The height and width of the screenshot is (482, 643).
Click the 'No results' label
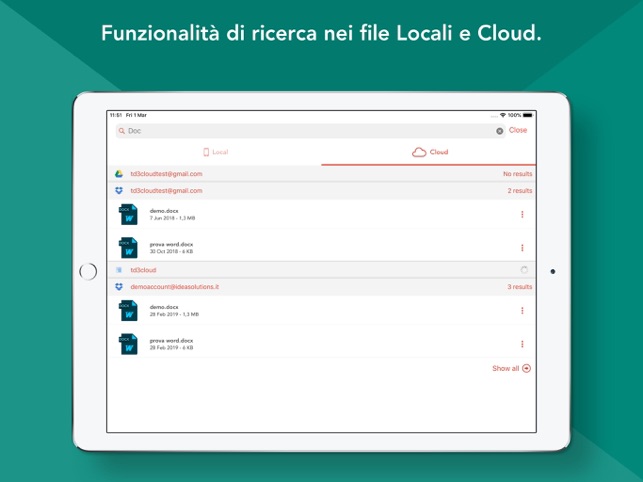(x=518, y=174)
